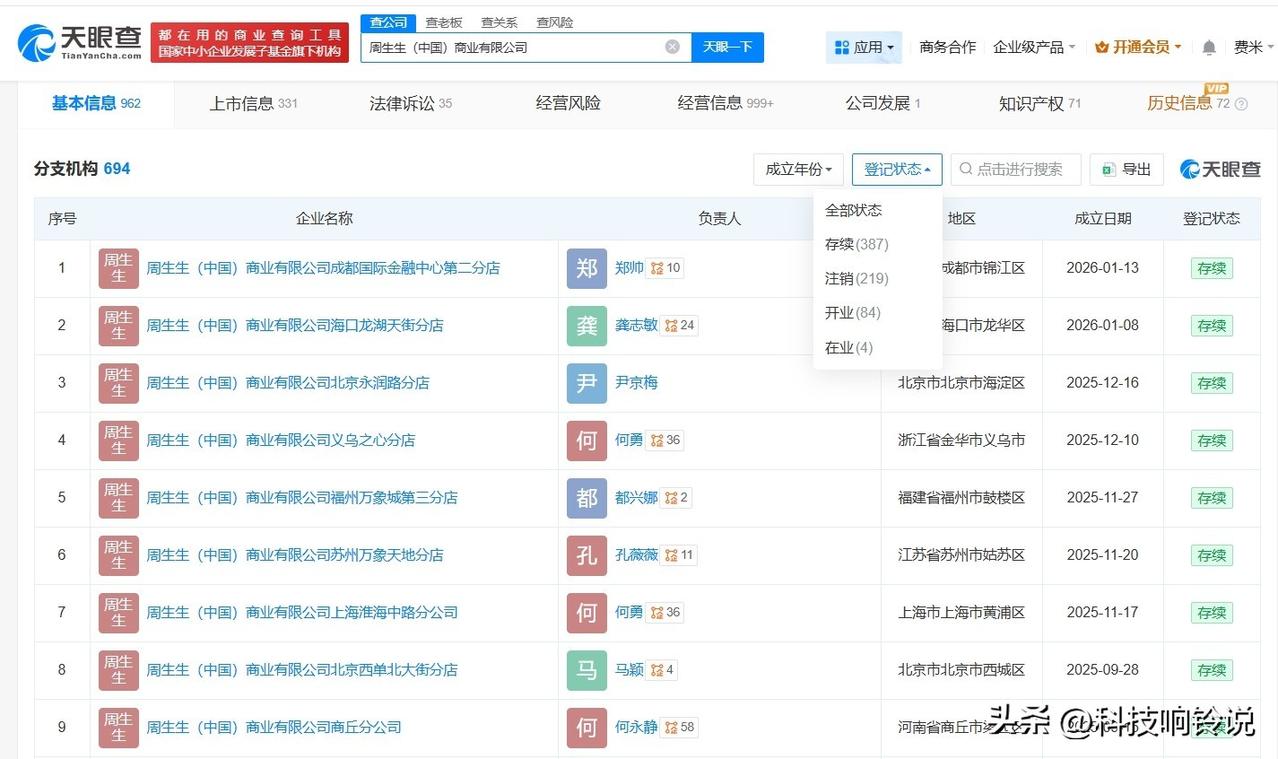Click the 周生生 logo in row 1
This screenshot has width=1278, height=759.
[x=118, y=268]
